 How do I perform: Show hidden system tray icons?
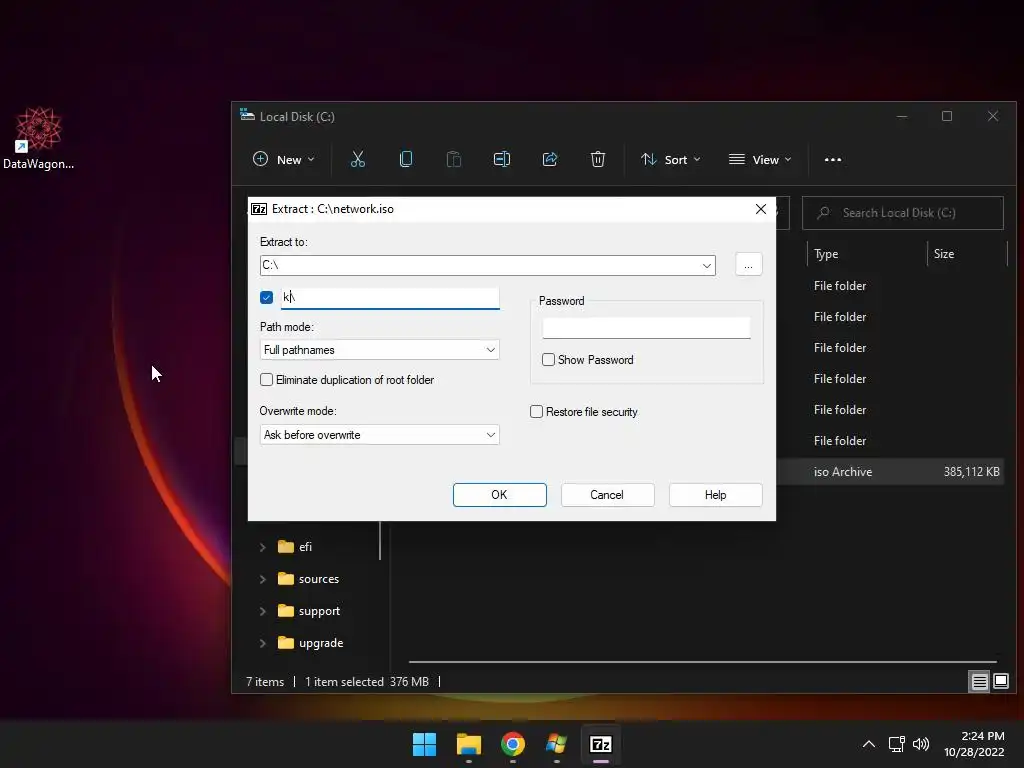pyautogui.click(x=869, y=744)
